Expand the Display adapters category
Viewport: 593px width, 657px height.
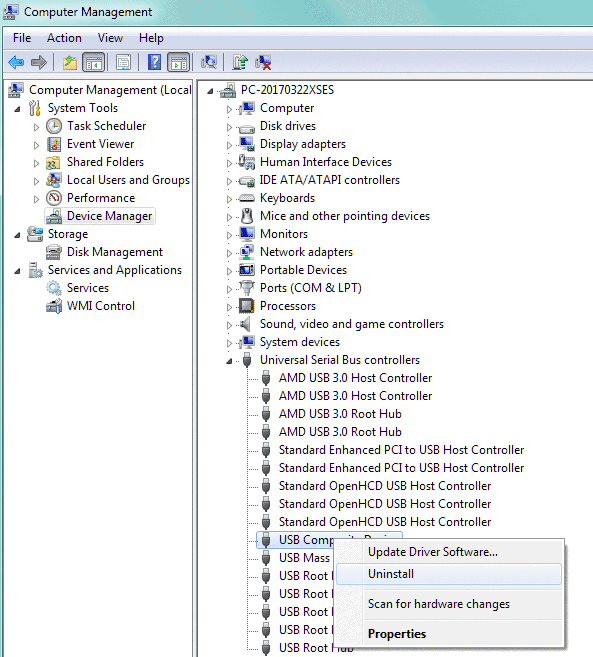pos(229,145)
